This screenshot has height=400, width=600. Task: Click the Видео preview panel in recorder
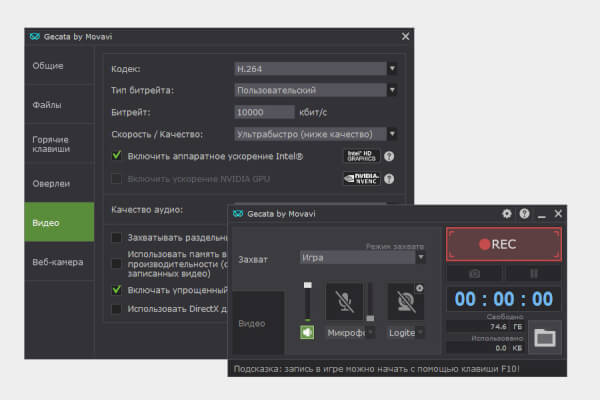pyautogui.click(x=258, y=323)
